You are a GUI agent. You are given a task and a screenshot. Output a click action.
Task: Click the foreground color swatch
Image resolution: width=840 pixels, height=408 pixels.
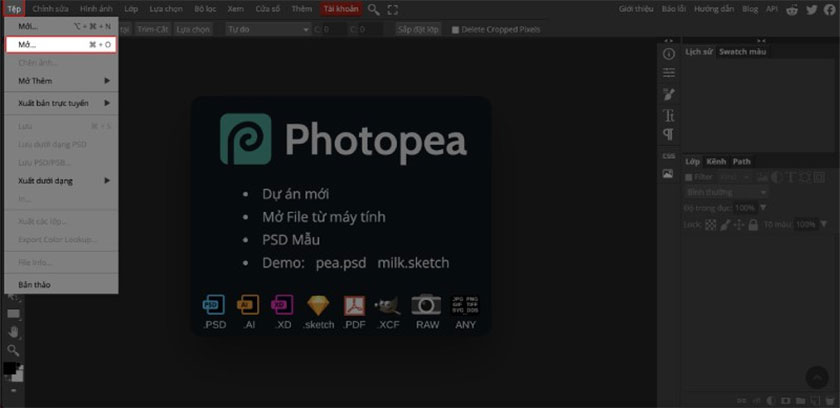click(9, 369)
